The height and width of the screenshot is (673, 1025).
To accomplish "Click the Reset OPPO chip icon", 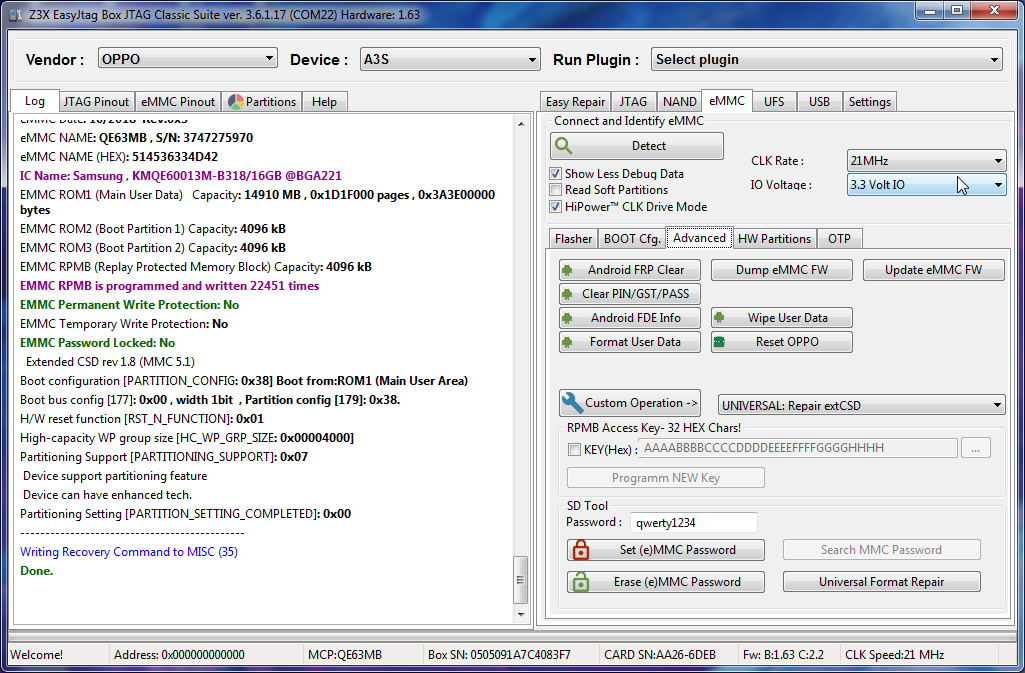I will coord(718,342).
